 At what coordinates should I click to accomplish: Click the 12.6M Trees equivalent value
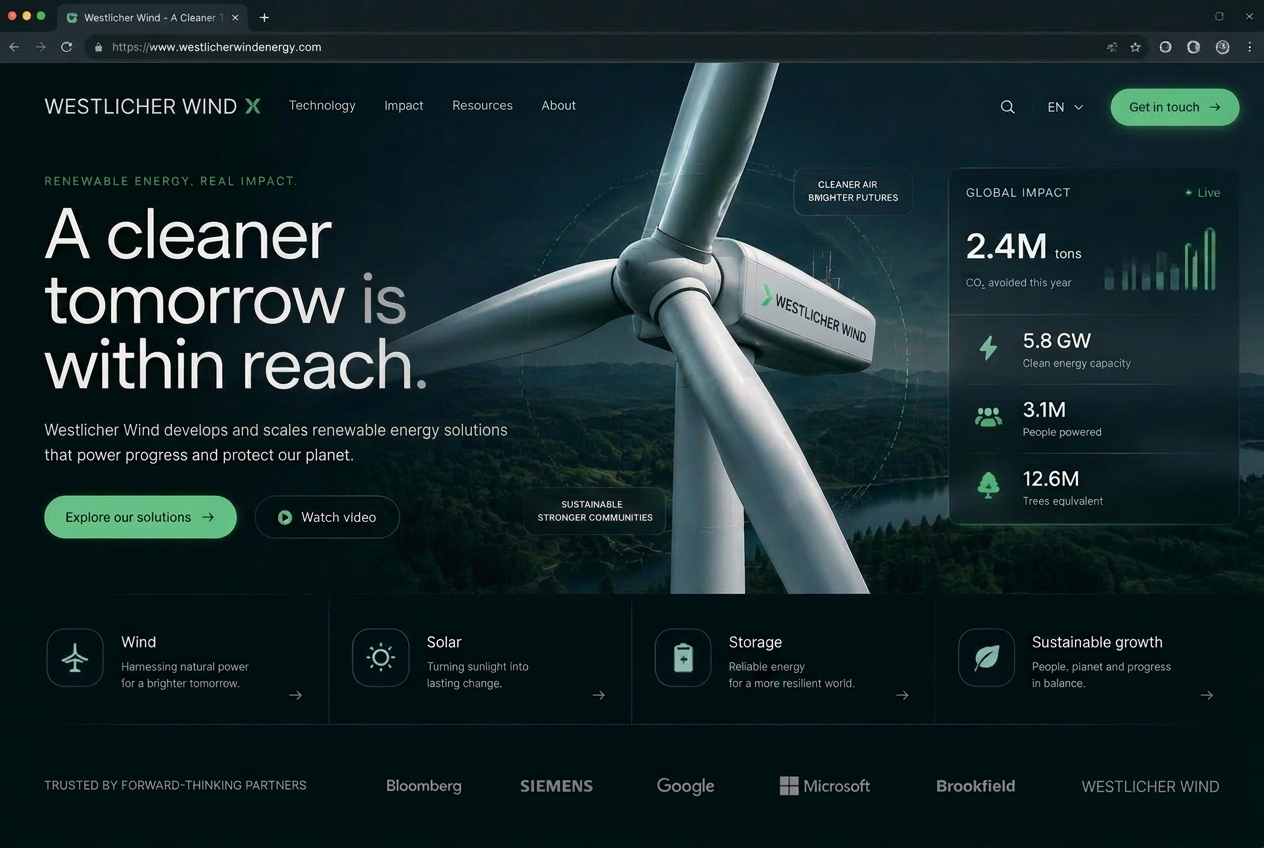1050,478
